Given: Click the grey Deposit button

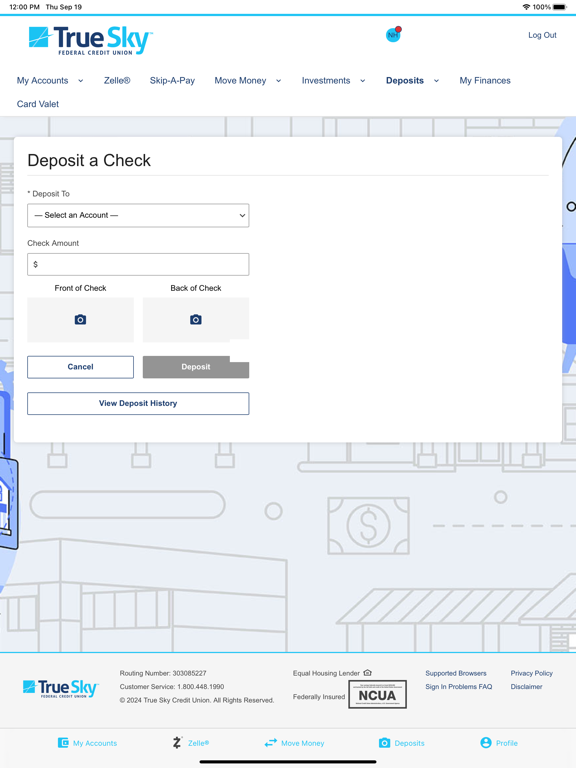Looking at the screenshot, I should click(x=196, y=367).
